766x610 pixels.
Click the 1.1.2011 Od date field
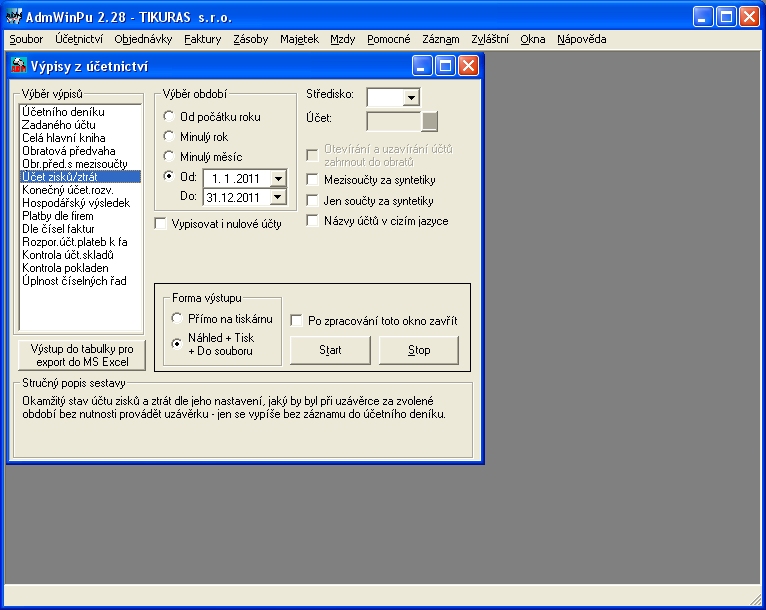(237, 179)
